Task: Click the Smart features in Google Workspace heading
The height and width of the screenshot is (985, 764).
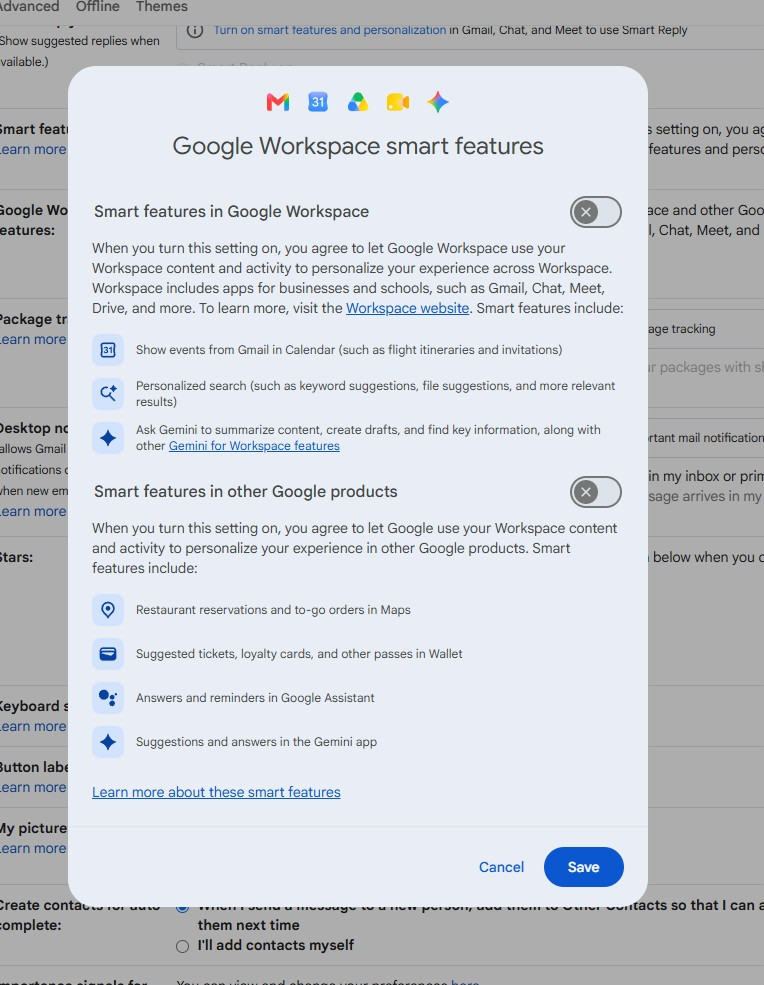Action: tap(231, 212)
